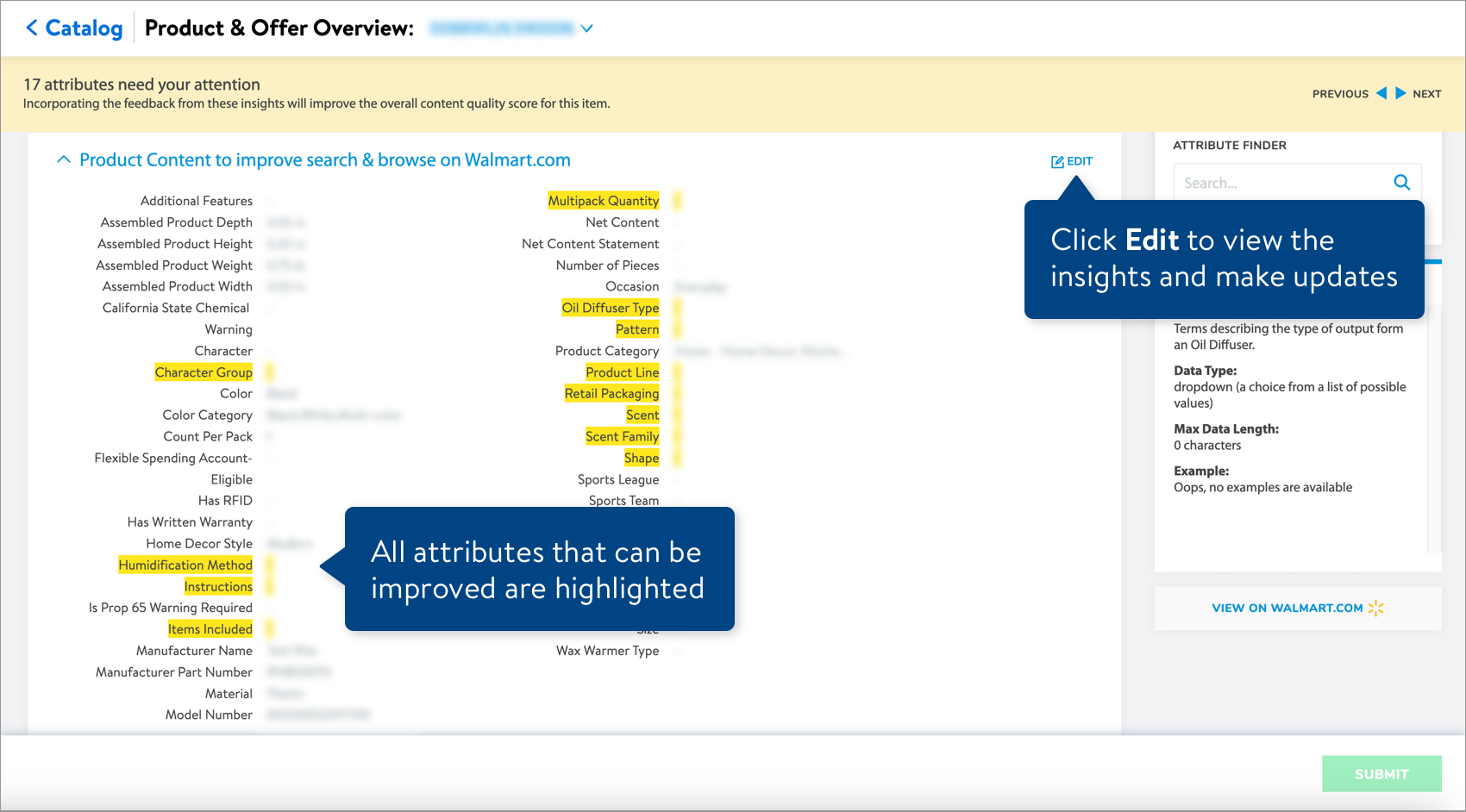Select highlighted Retail Packaging attribute
1466x812 pixels.
612,394
